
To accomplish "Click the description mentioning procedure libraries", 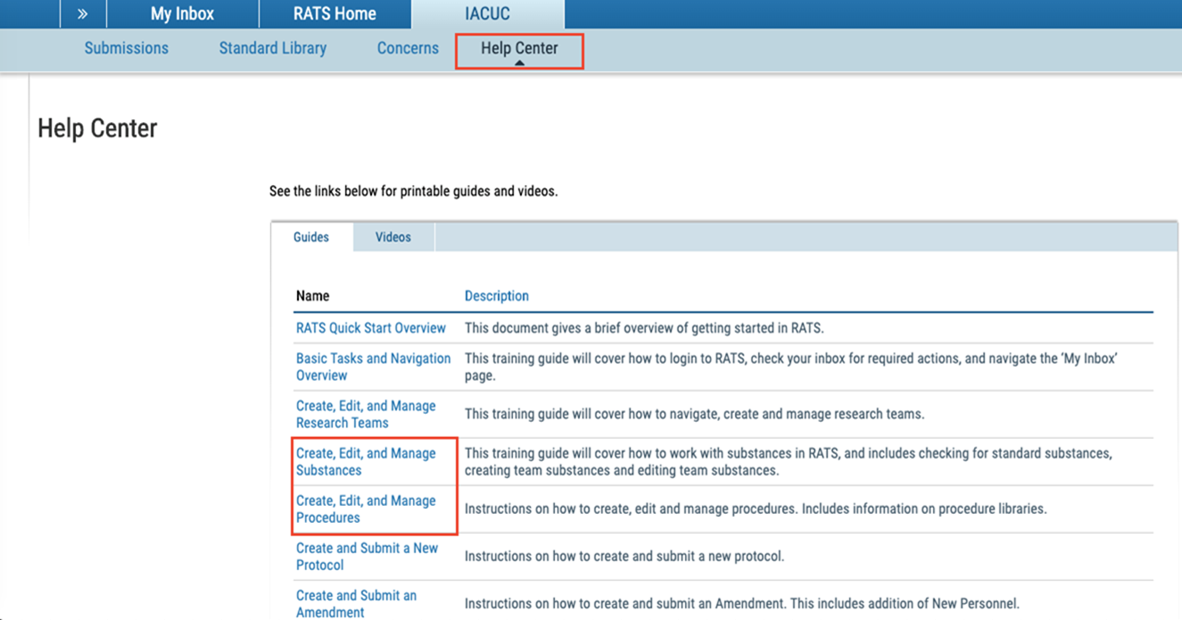I will tap(755, 509).
